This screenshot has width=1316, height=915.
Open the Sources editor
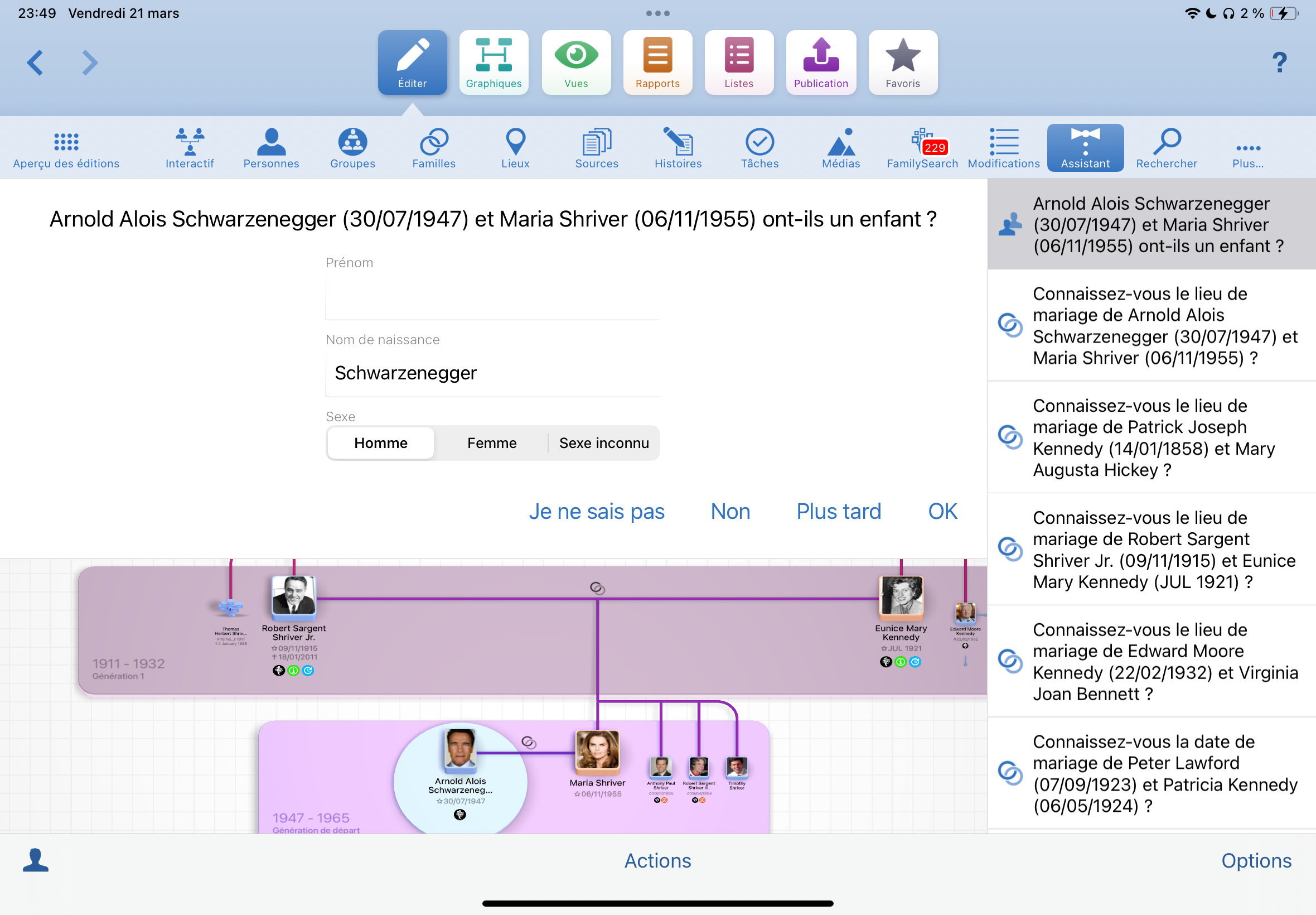(597, 148)
